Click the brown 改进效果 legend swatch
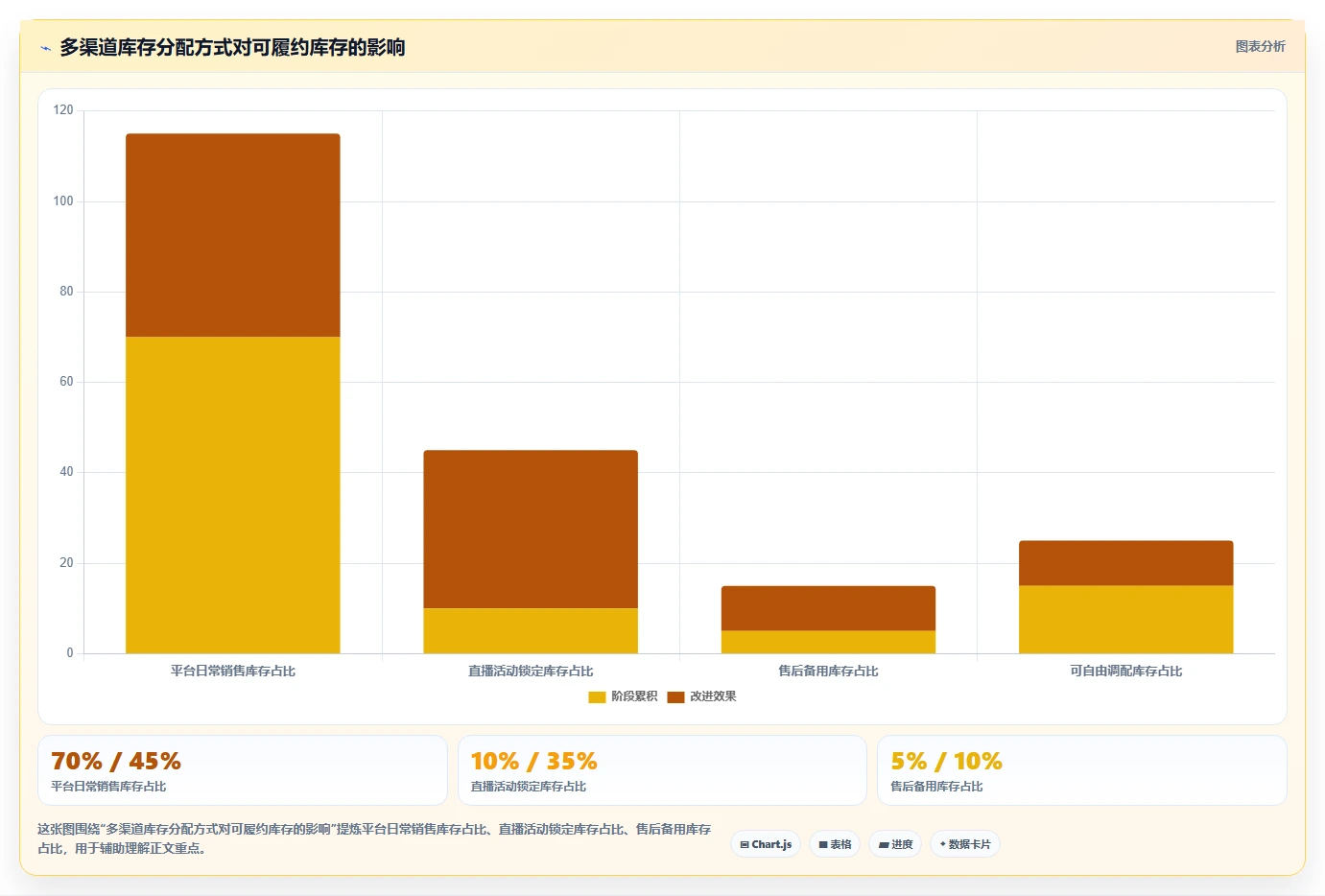 tap(675, 696)
